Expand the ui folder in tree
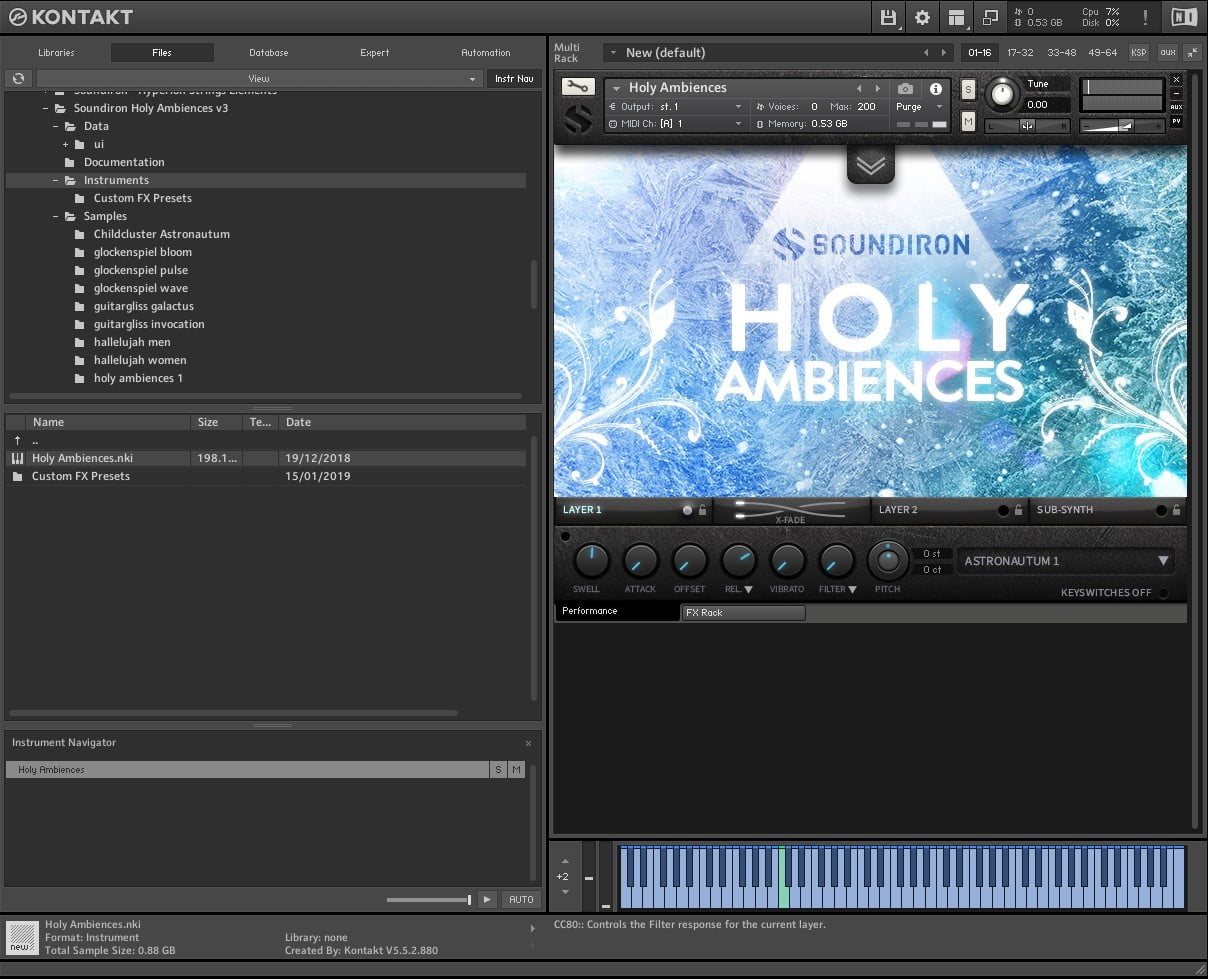This screenshot has width=1208, height=979. (66, 144)
